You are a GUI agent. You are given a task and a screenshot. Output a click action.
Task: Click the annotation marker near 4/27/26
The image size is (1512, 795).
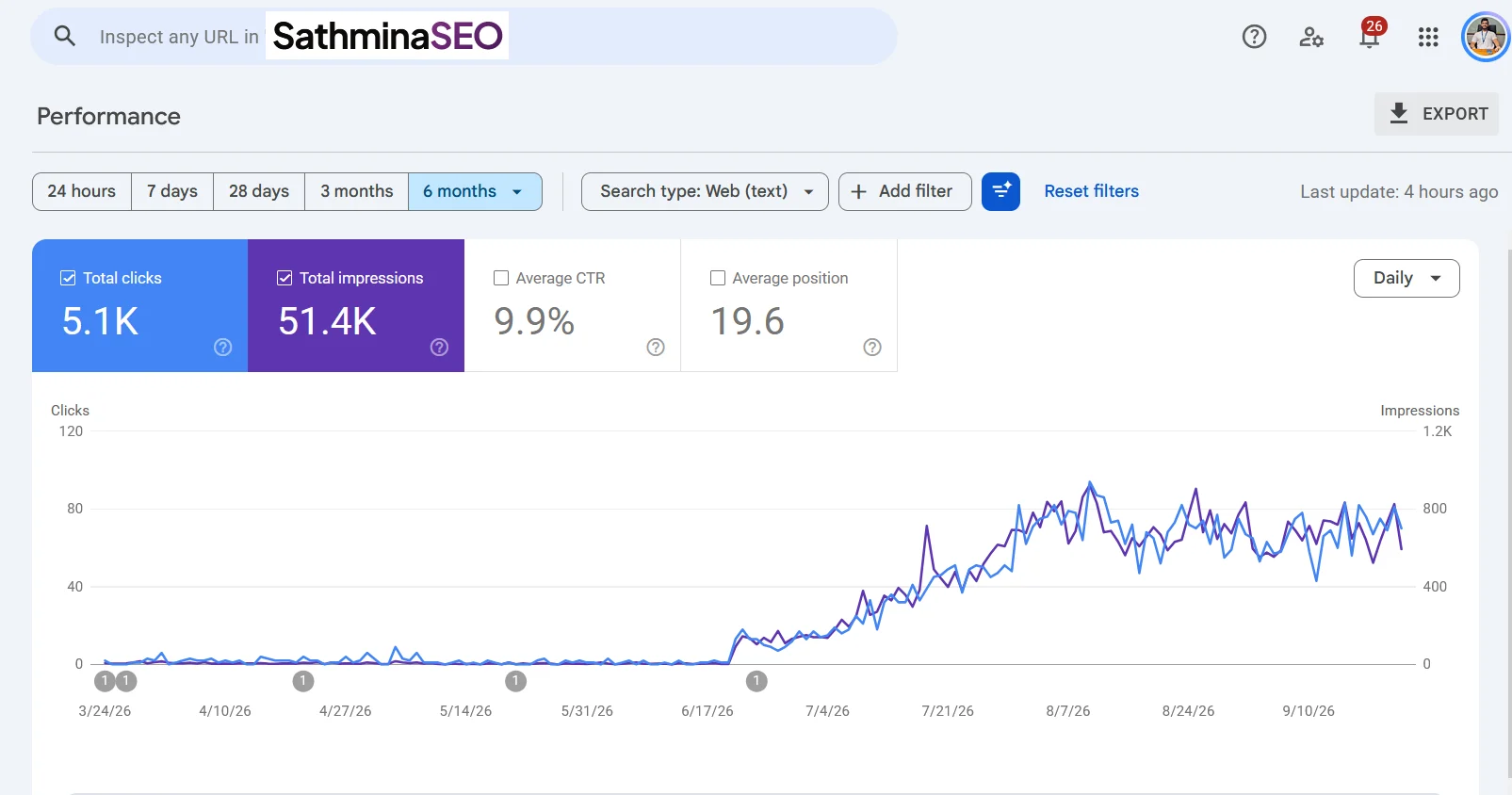[x=302, y=681]
